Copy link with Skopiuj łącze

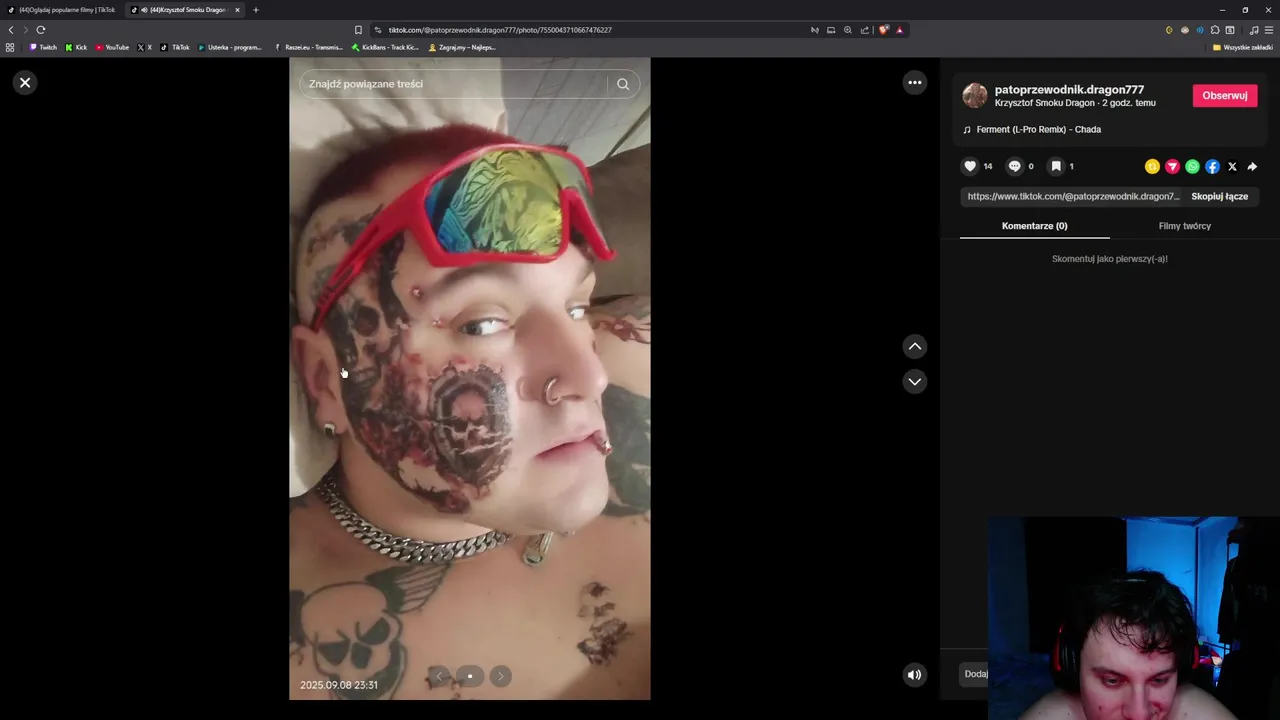click(1219, 197)
